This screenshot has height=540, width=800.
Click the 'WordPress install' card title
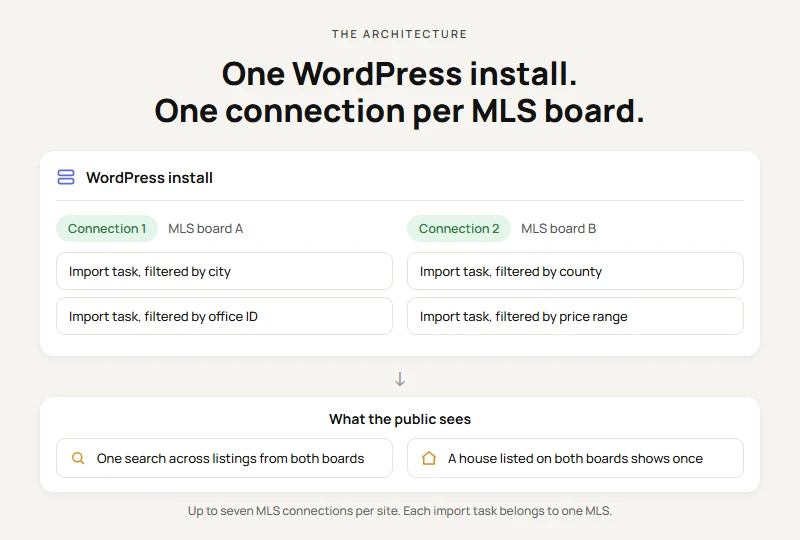pos(149,178)
